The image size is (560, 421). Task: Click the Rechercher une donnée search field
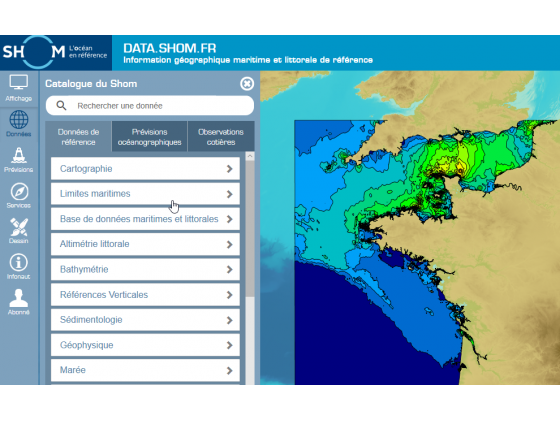(x=150, y=106)
